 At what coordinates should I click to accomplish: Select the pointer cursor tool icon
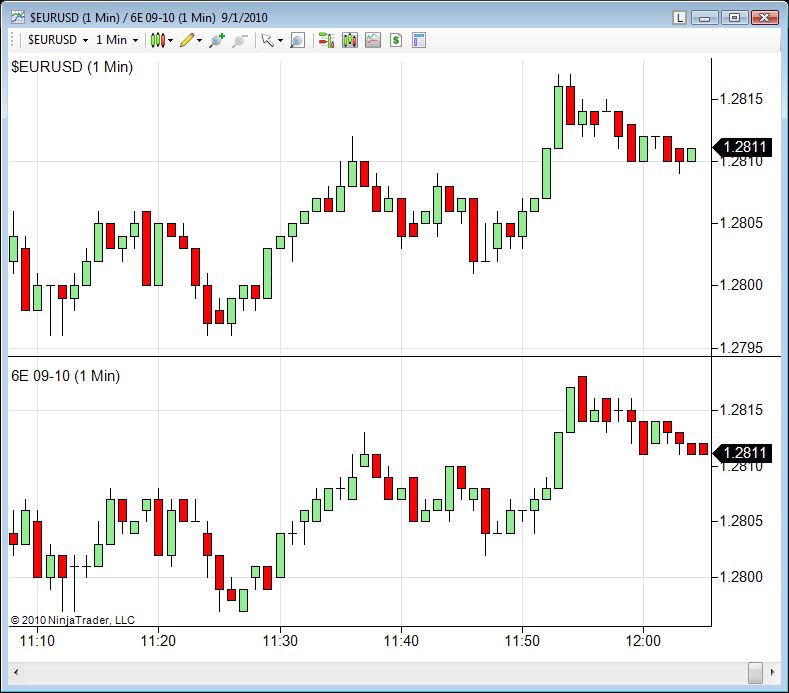point(267,40)
